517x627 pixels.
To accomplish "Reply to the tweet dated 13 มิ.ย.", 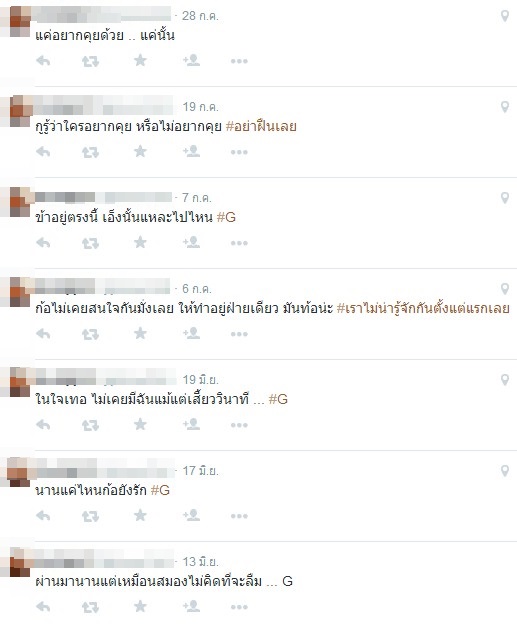I will (43, 607).
